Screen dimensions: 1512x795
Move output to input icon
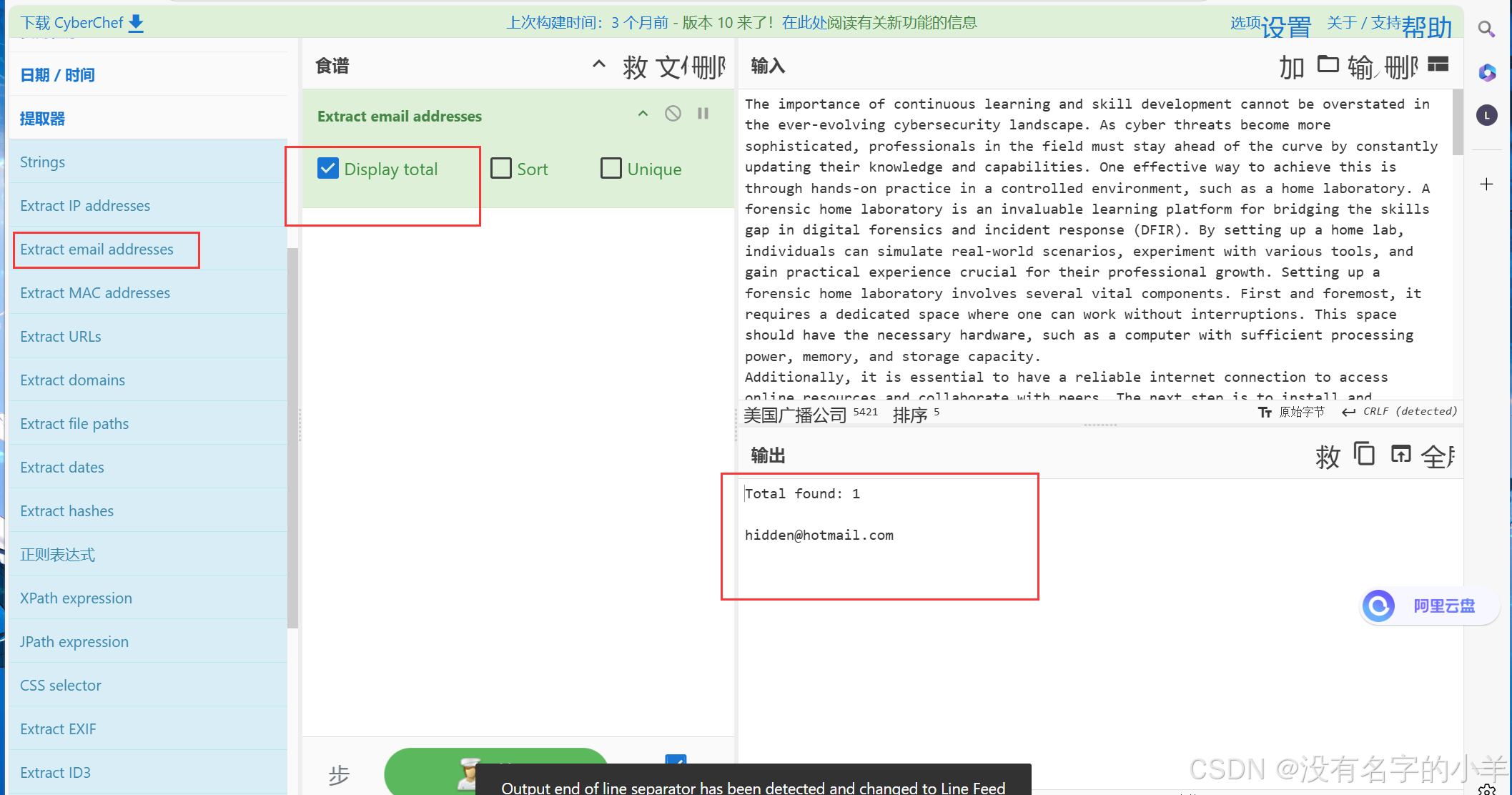(x=1400, y=455)
